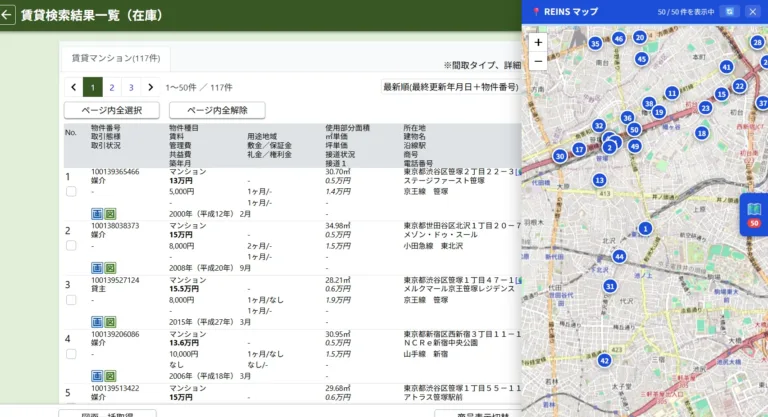The image size is (768, 417).
Task: Select map marker 37
Action: [762, 103]
